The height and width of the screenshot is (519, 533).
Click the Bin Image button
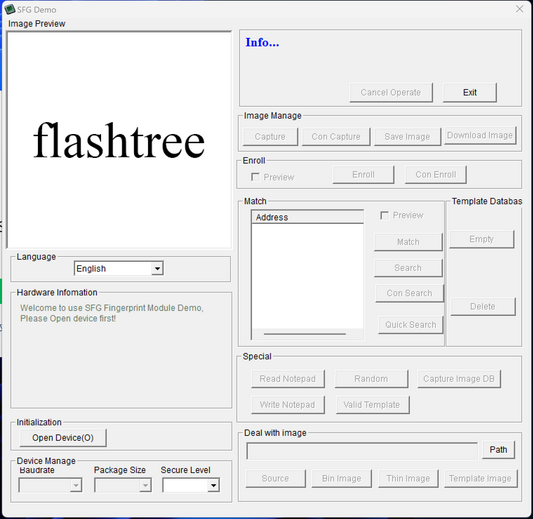341,479
